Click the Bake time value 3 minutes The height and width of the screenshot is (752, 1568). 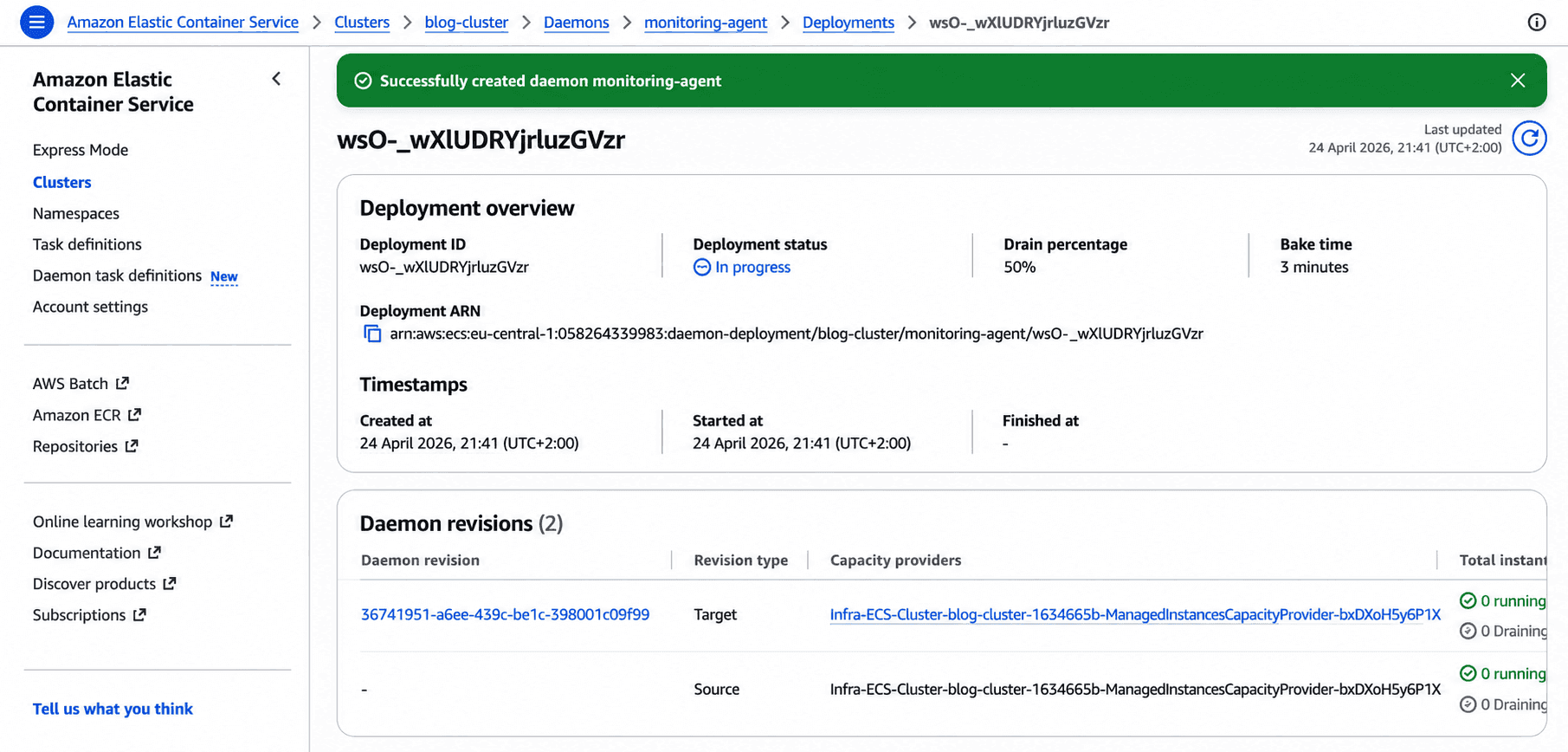[1314, 267]
